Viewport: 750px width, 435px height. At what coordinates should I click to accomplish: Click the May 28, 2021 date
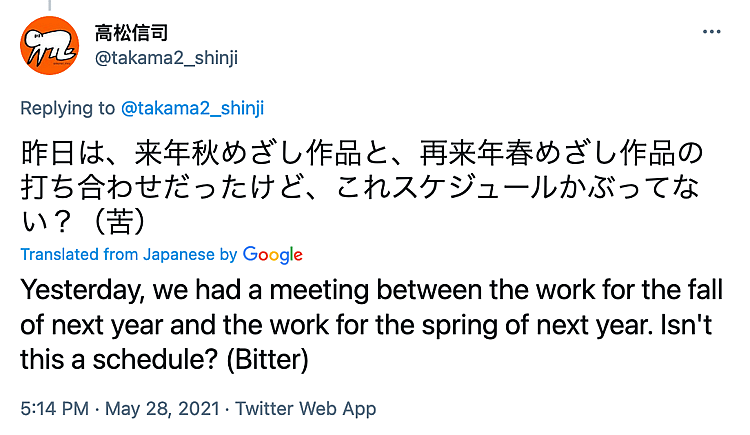point(162,408)
